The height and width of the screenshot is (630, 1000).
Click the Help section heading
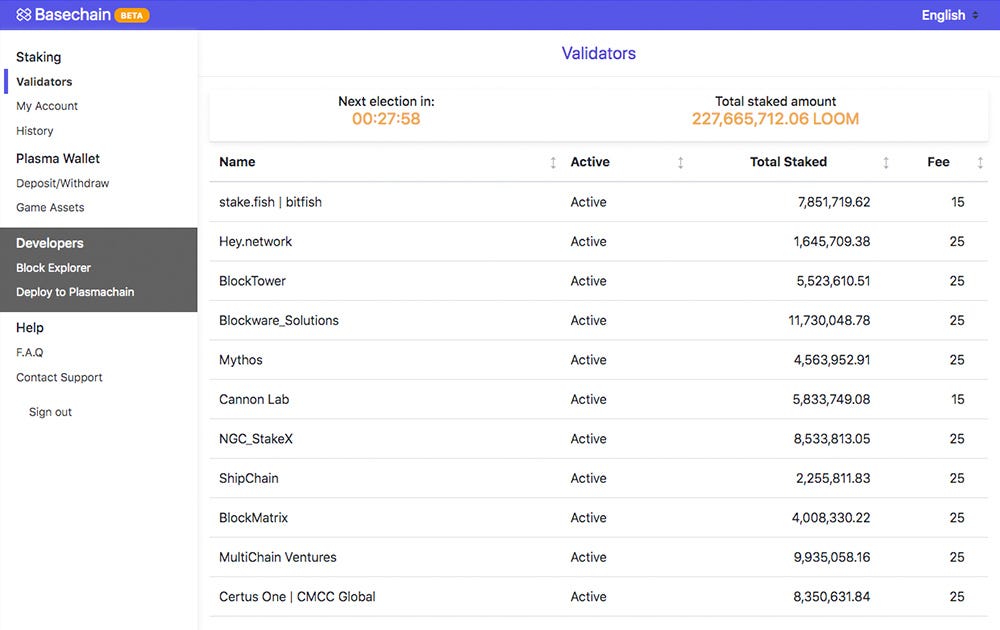30,328
